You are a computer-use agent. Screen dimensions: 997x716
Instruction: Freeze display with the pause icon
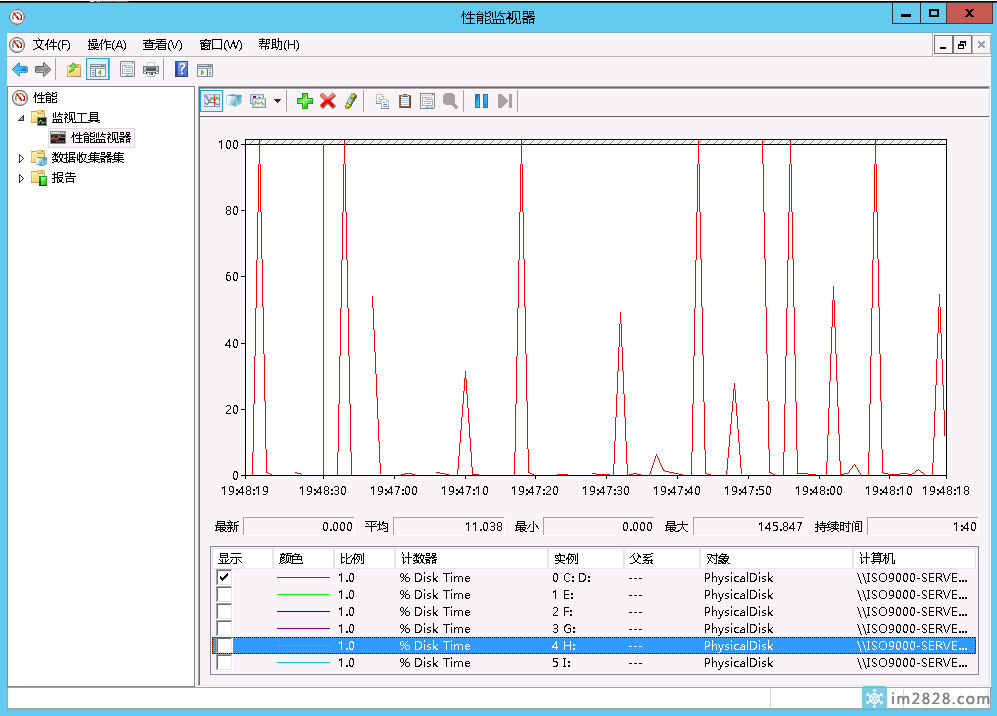click(481, 101)
